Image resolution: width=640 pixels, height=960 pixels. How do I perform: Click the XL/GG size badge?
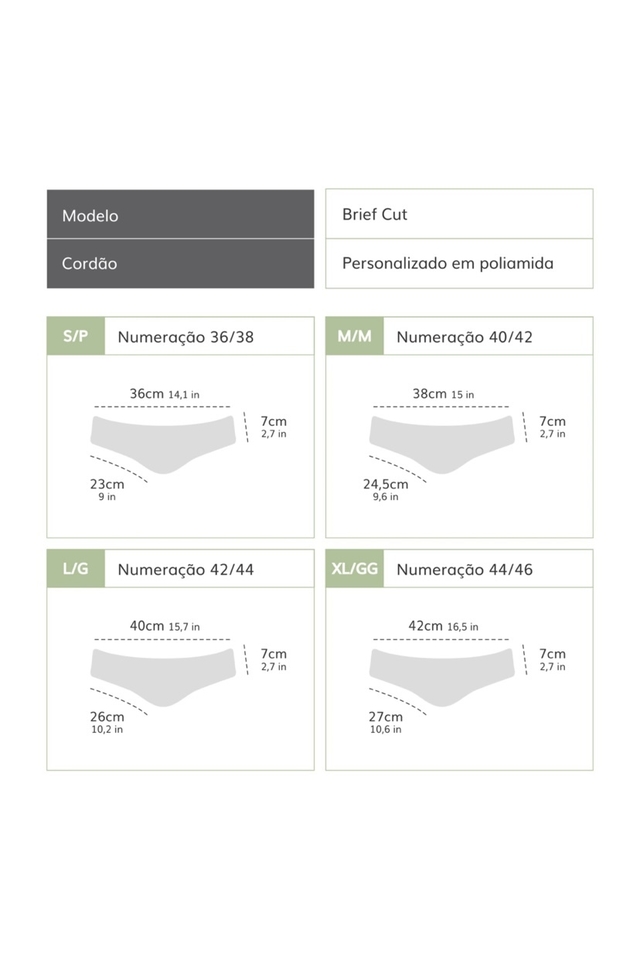click(355, 569)
